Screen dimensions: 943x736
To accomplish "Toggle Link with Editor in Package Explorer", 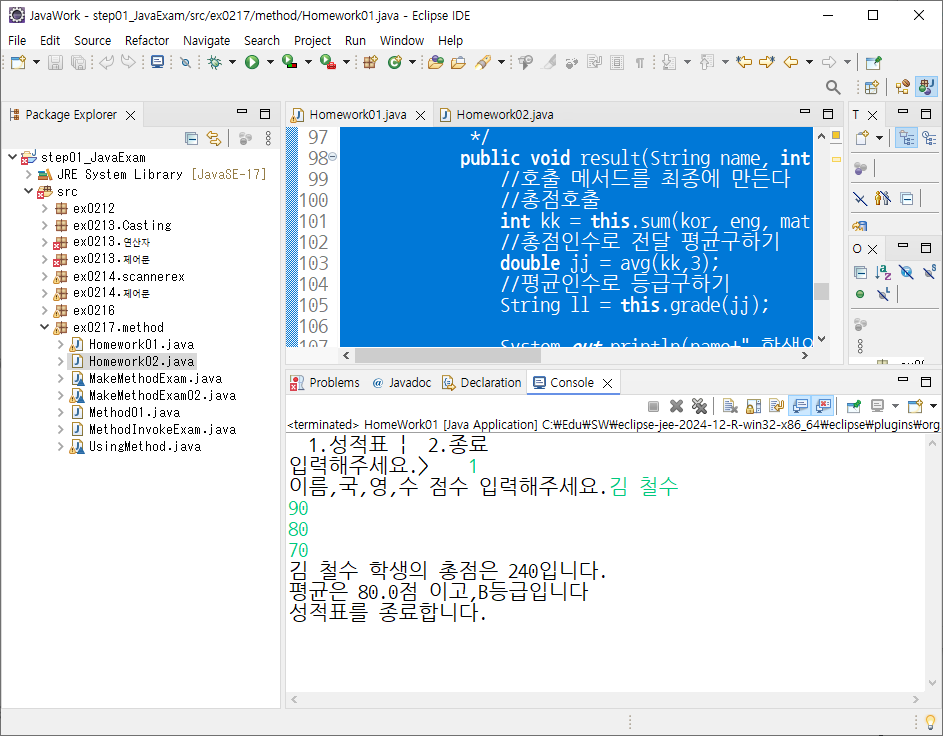I will [x=214, y=138].
